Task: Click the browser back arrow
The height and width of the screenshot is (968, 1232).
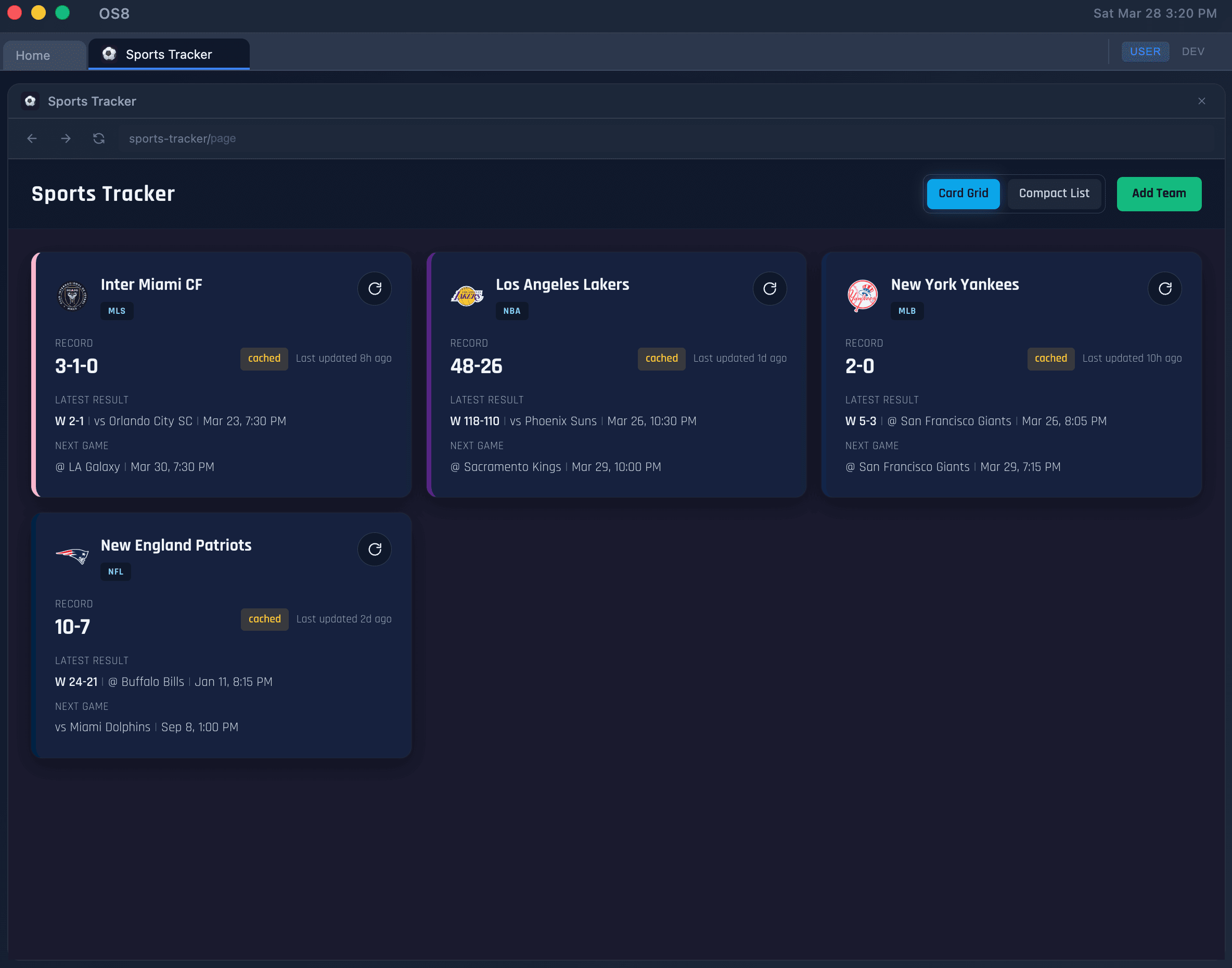Action: (32, 138)
